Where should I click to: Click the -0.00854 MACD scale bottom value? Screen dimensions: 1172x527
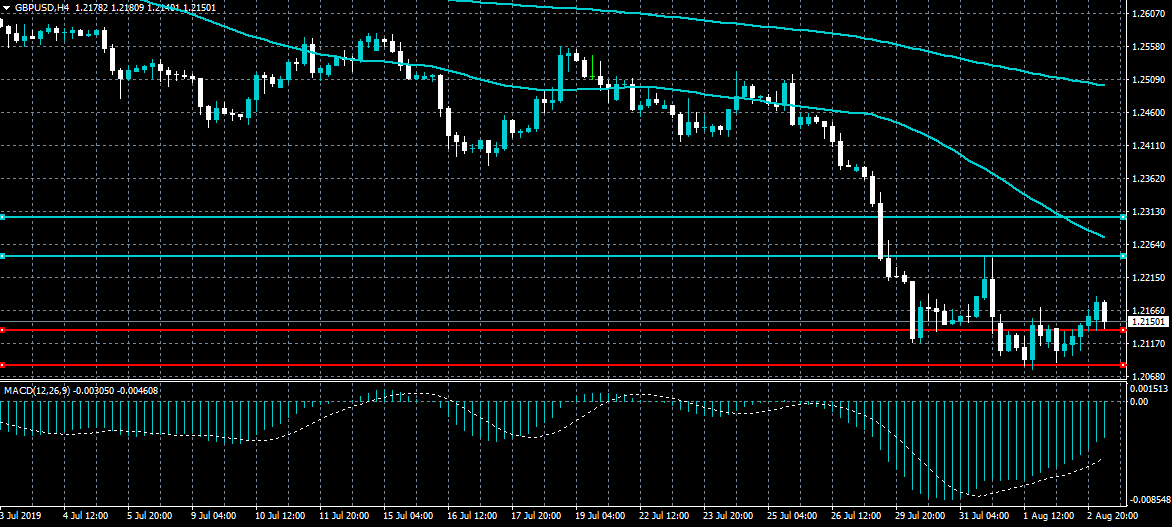pos(1150,499)
